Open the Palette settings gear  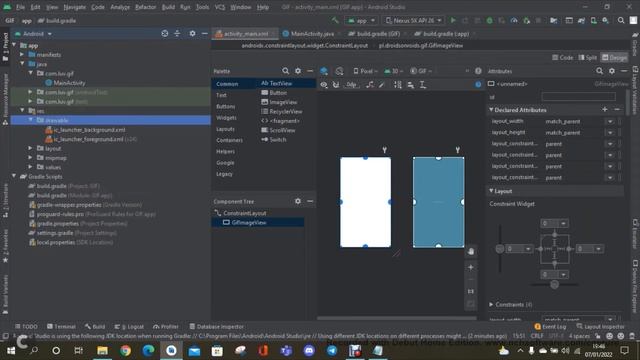pyautogui.click(x=298, y=71)
